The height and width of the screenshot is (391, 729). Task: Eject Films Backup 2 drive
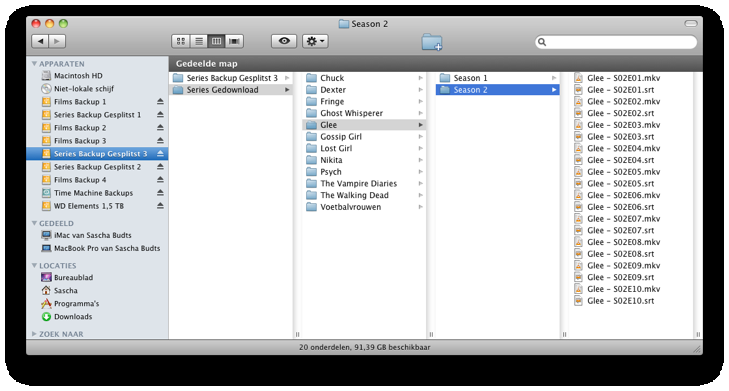point(160,128)
